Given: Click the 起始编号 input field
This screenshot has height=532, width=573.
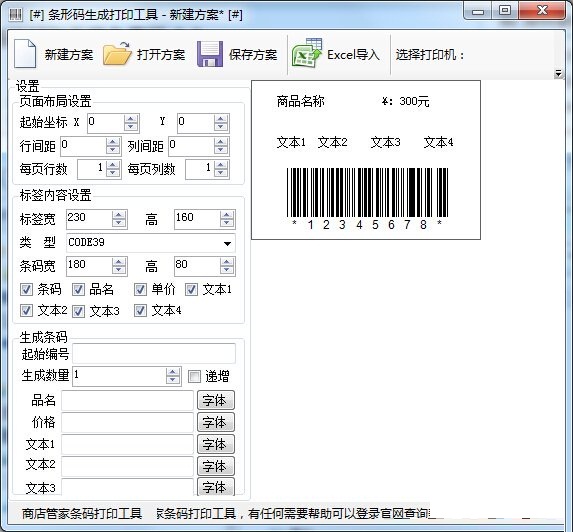Looking at the screenshot, I should point(154,353).
